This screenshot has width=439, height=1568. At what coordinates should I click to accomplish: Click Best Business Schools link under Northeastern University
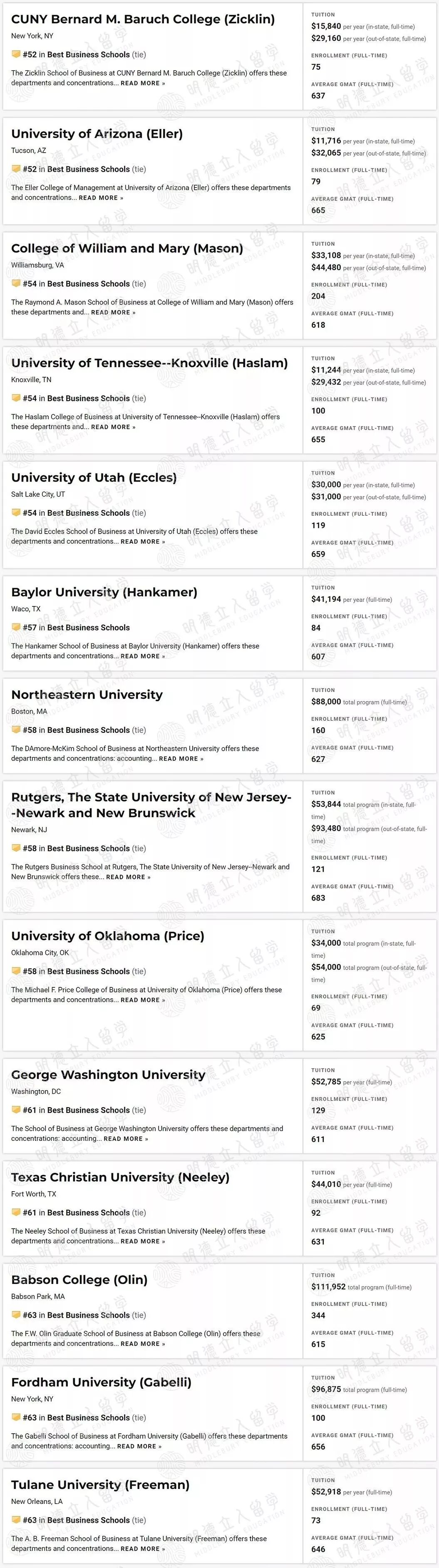point(88,730)
